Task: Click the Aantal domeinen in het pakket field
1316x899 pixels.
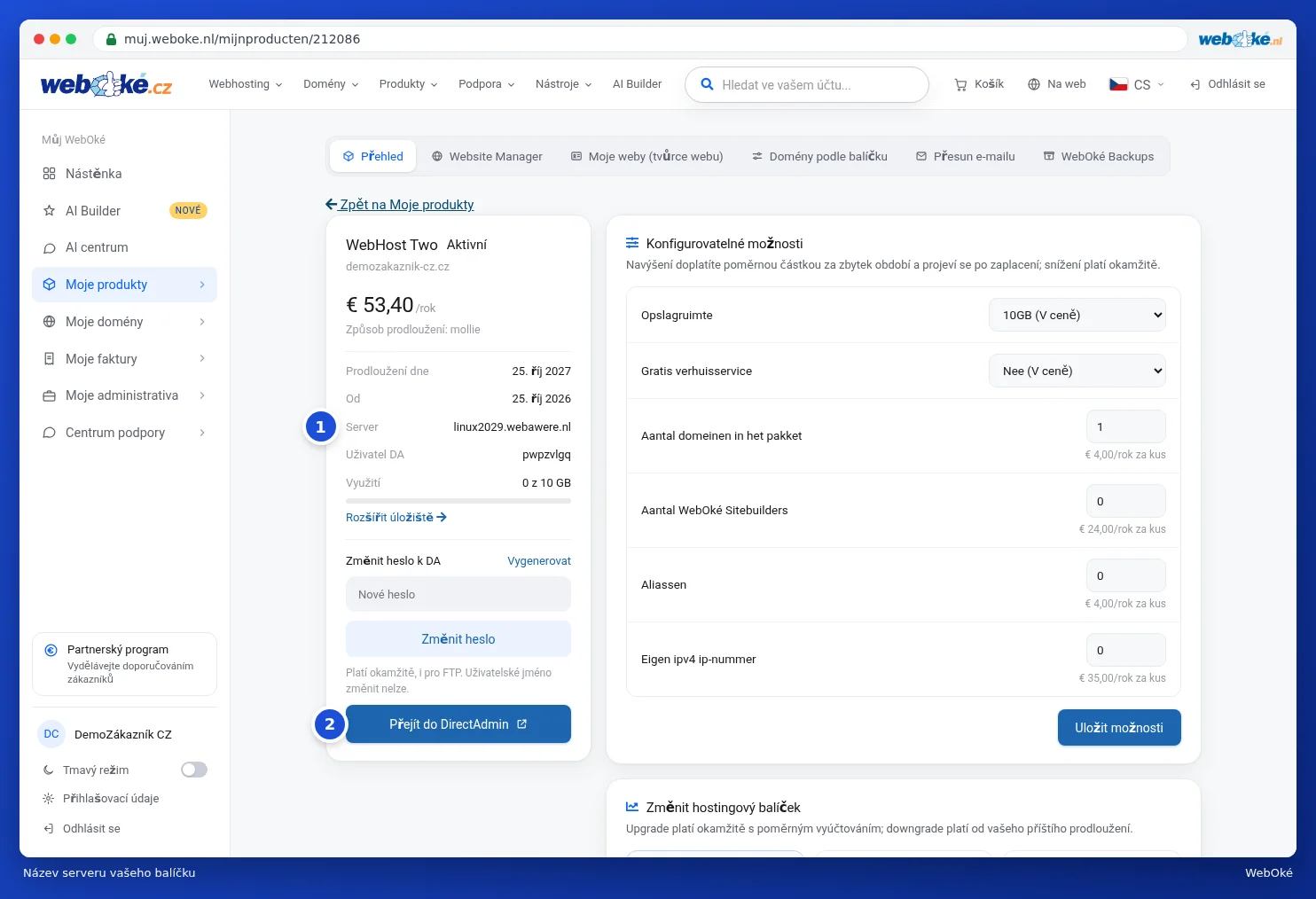Action: point(1126,426)
